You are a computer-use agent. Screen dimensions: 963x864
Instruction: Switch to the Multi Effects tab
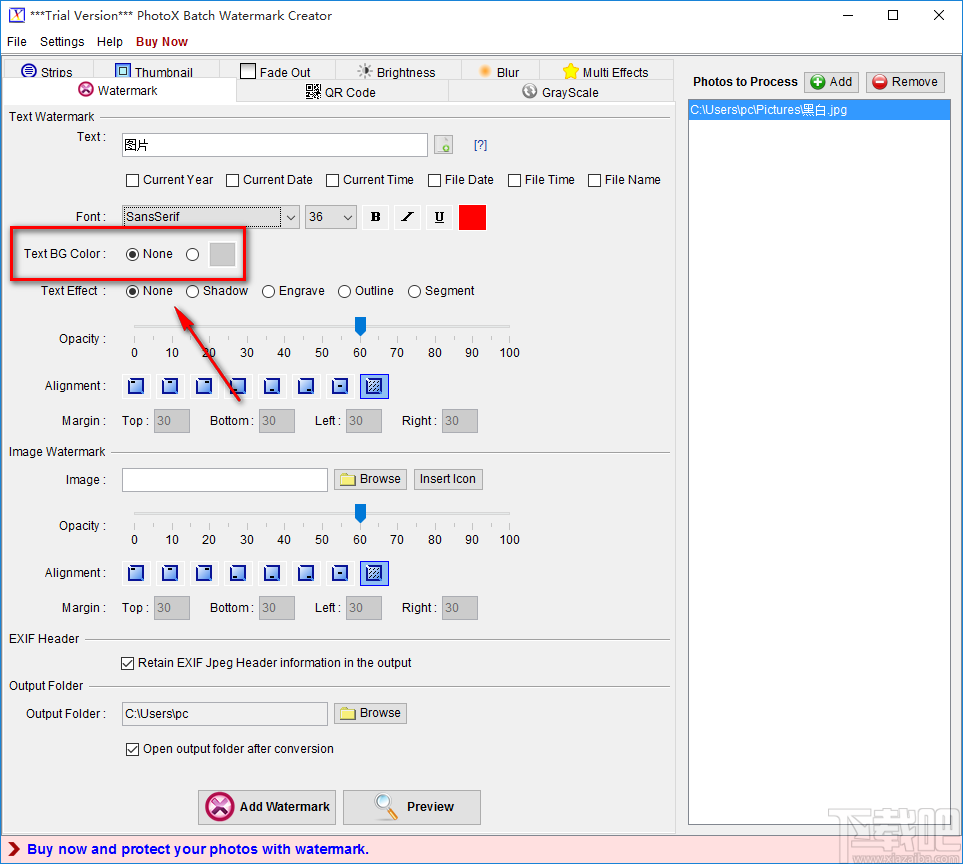point(606,71)
